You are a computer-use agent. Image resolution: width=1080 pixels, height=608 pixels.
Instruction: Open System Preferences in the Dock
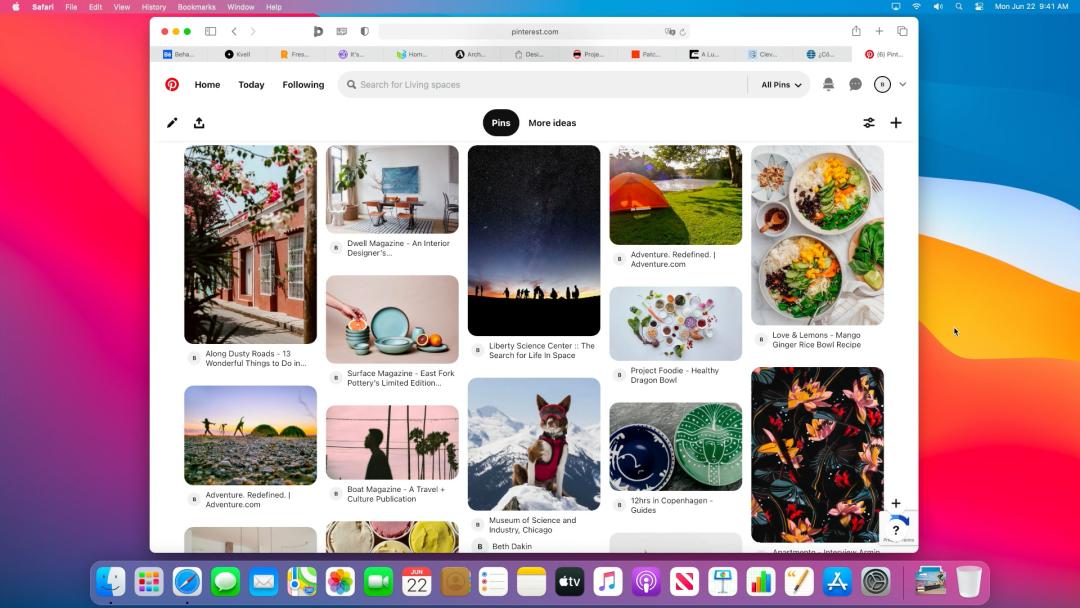(x=876, y=582)
